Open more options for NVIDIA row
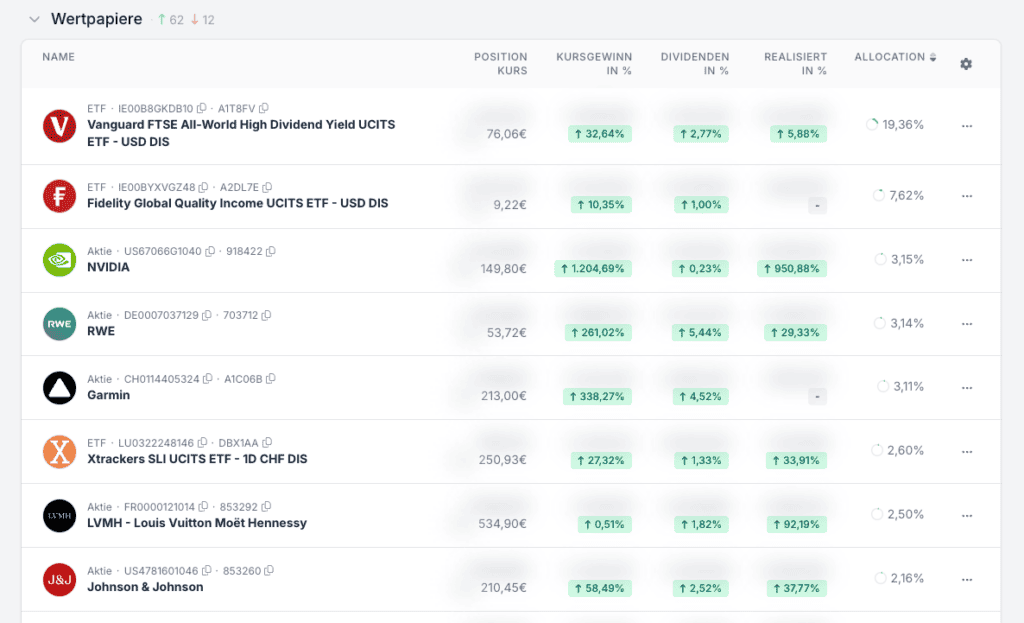 coord(966,260)
